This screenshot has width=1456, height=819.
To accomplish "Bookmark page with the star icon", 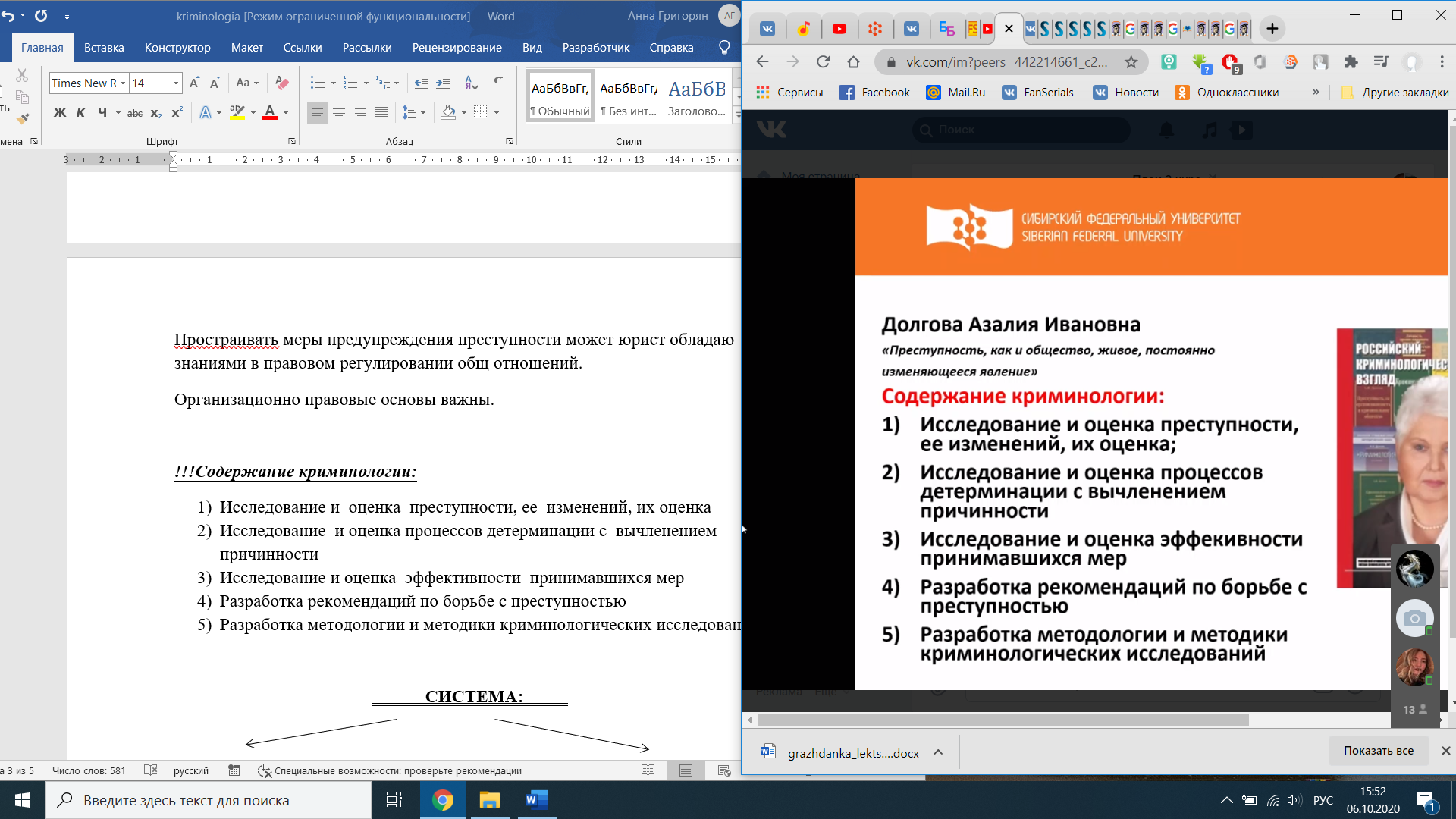I will (x=1131, y=62).
